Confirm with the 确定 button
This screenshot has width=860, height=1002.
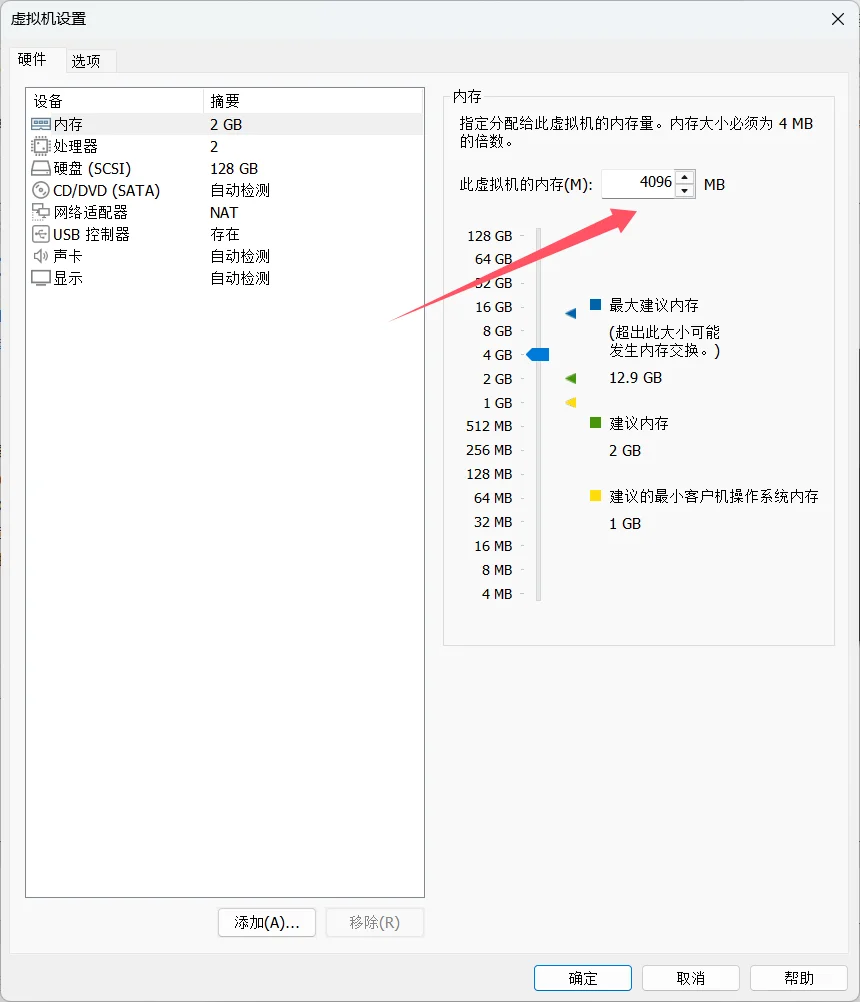[583, 978]
